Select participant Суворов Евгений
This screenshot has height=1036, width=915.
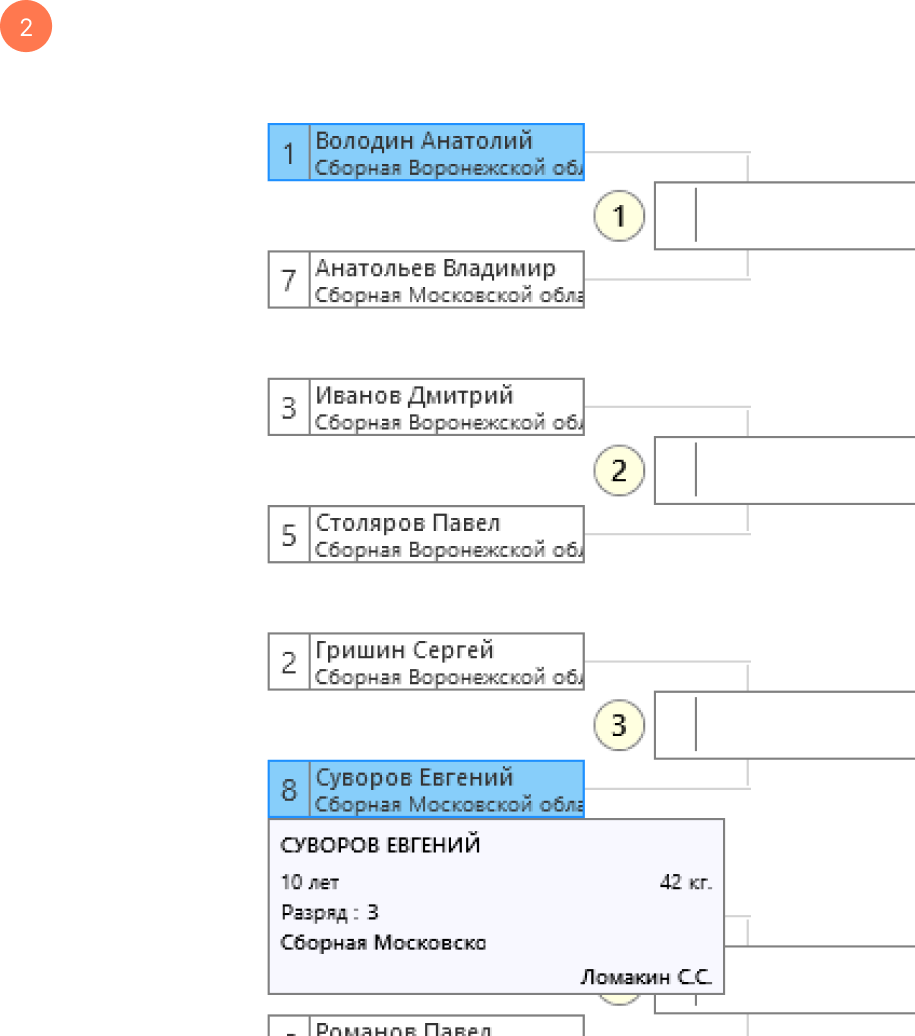pyautogui.click(x=446, y=788)
